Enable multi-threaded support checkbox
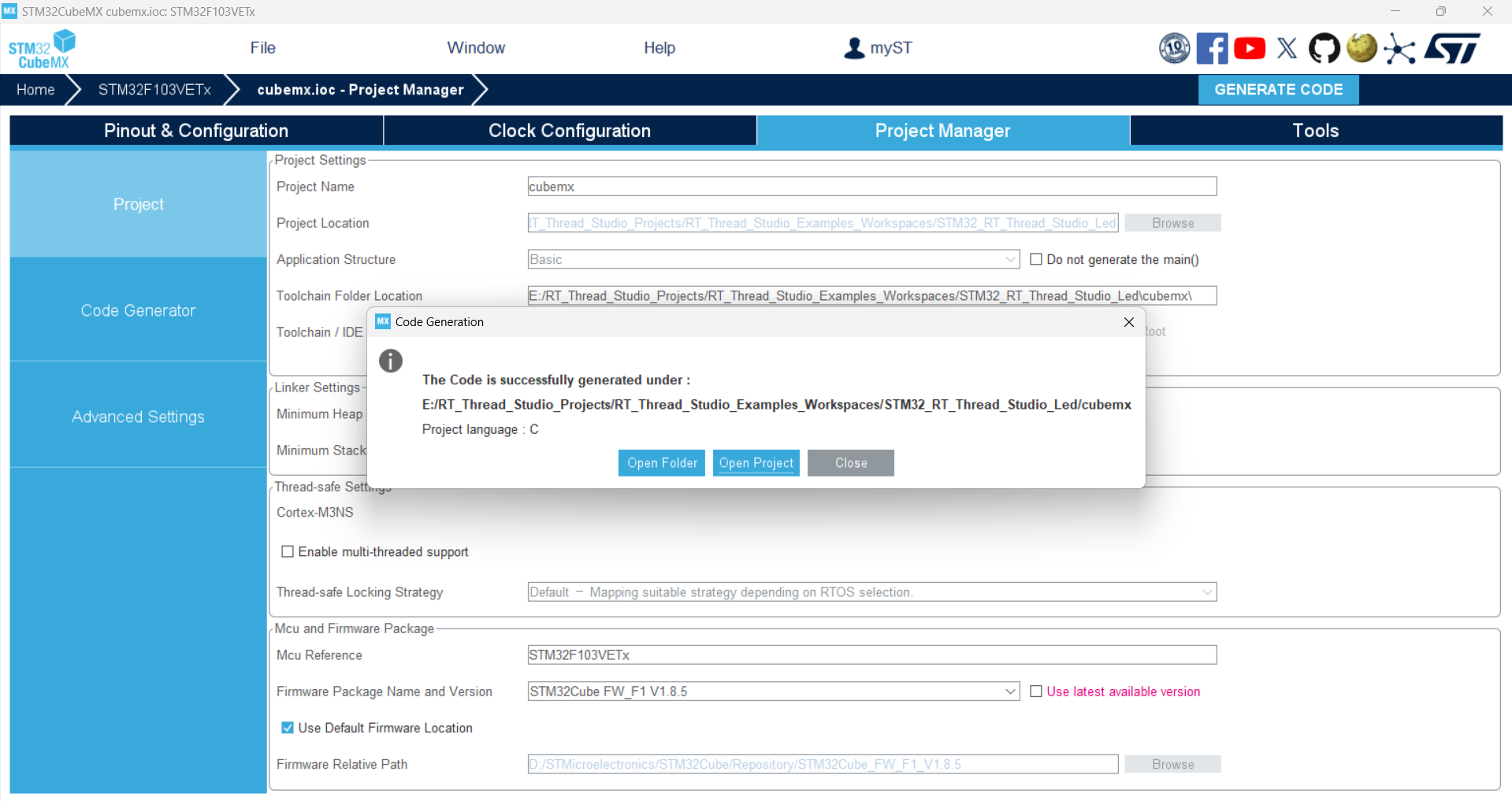 pyautogui.click(x=288, y=551)
